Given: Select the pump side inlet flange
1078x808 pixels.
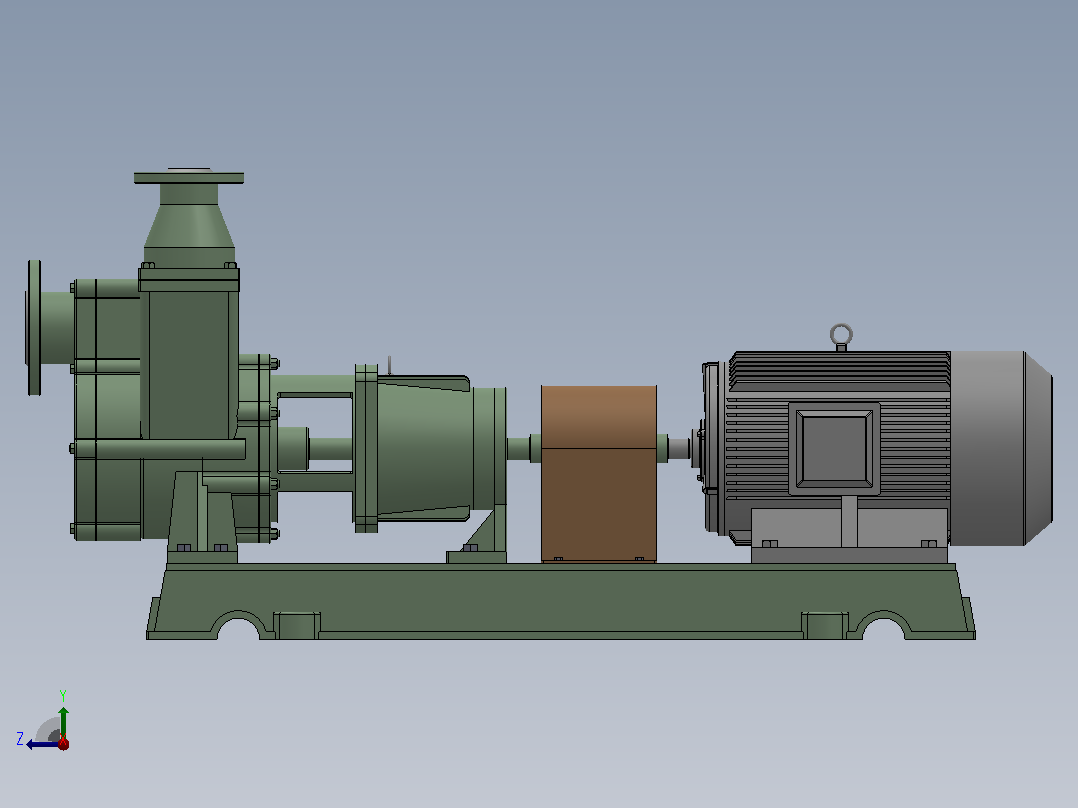Looking at the screenshot, I should 34,328.
